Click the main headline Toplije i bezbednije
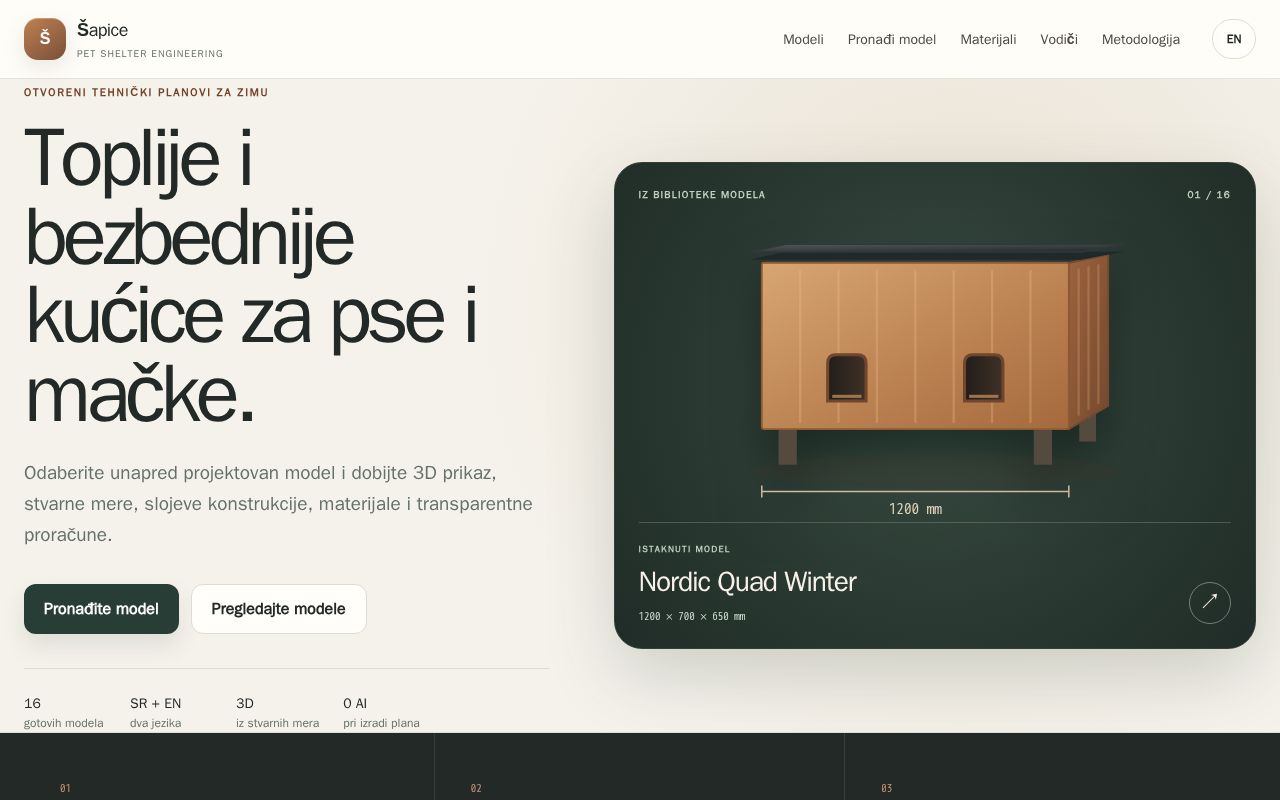Screen dimensions: 1280x800 [251, 276]
